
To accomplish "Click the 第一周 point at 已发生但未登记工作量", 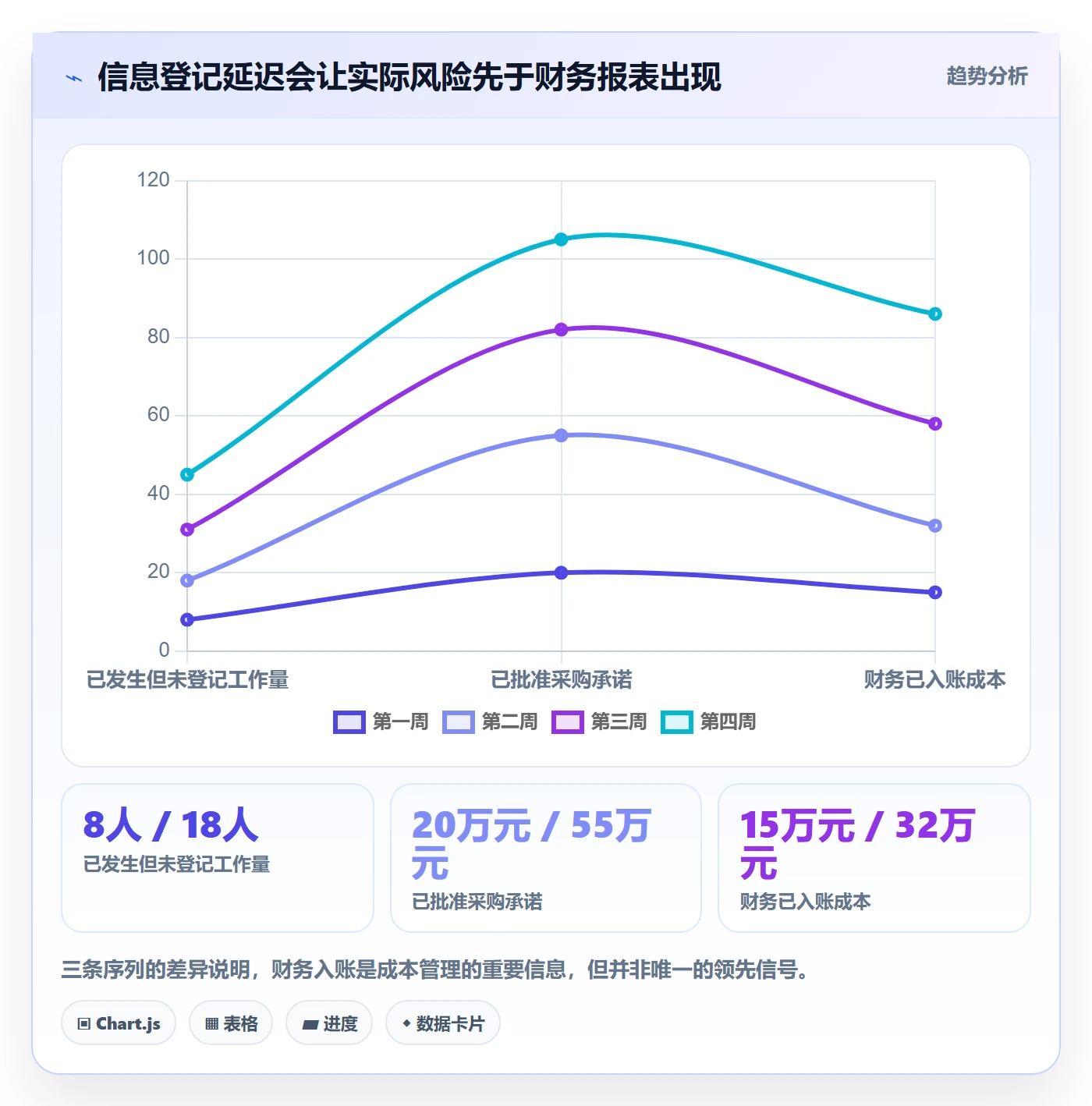I will pos(187,620).
